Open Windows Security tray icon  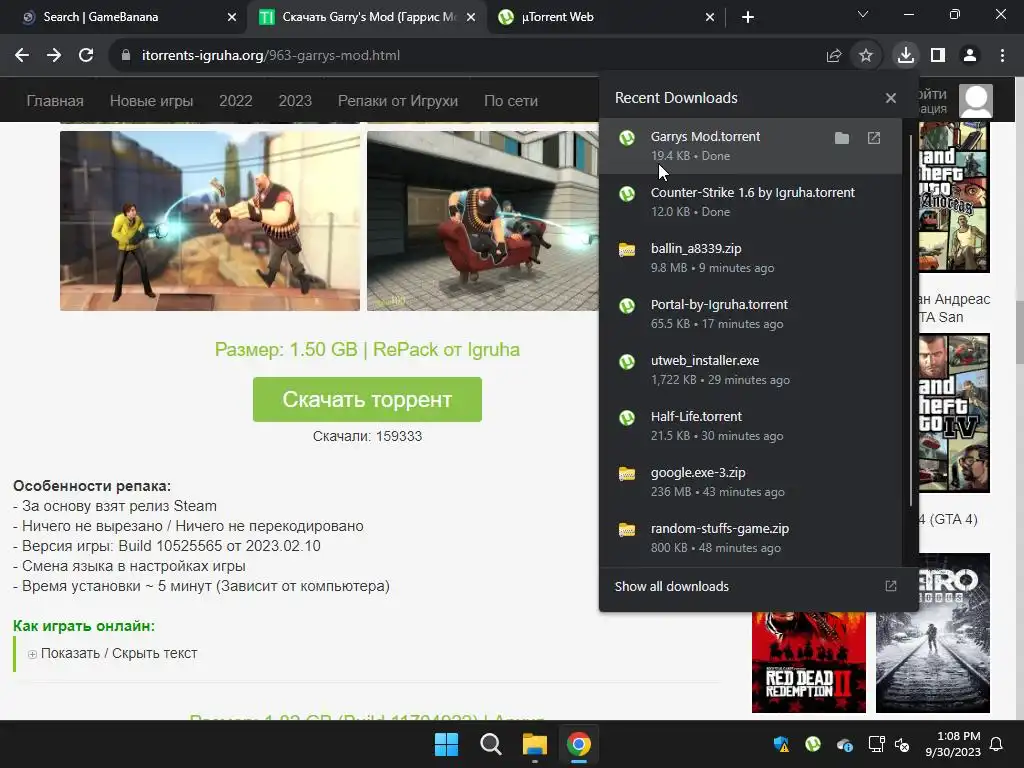click(781, 744)
